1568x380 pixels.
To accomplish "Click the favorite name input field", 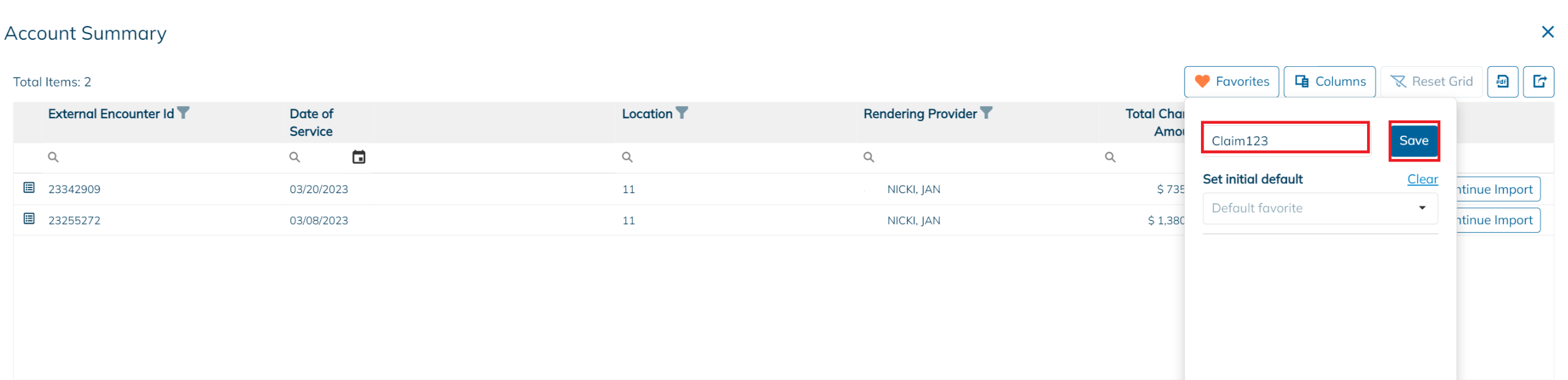I will 1285,140.
